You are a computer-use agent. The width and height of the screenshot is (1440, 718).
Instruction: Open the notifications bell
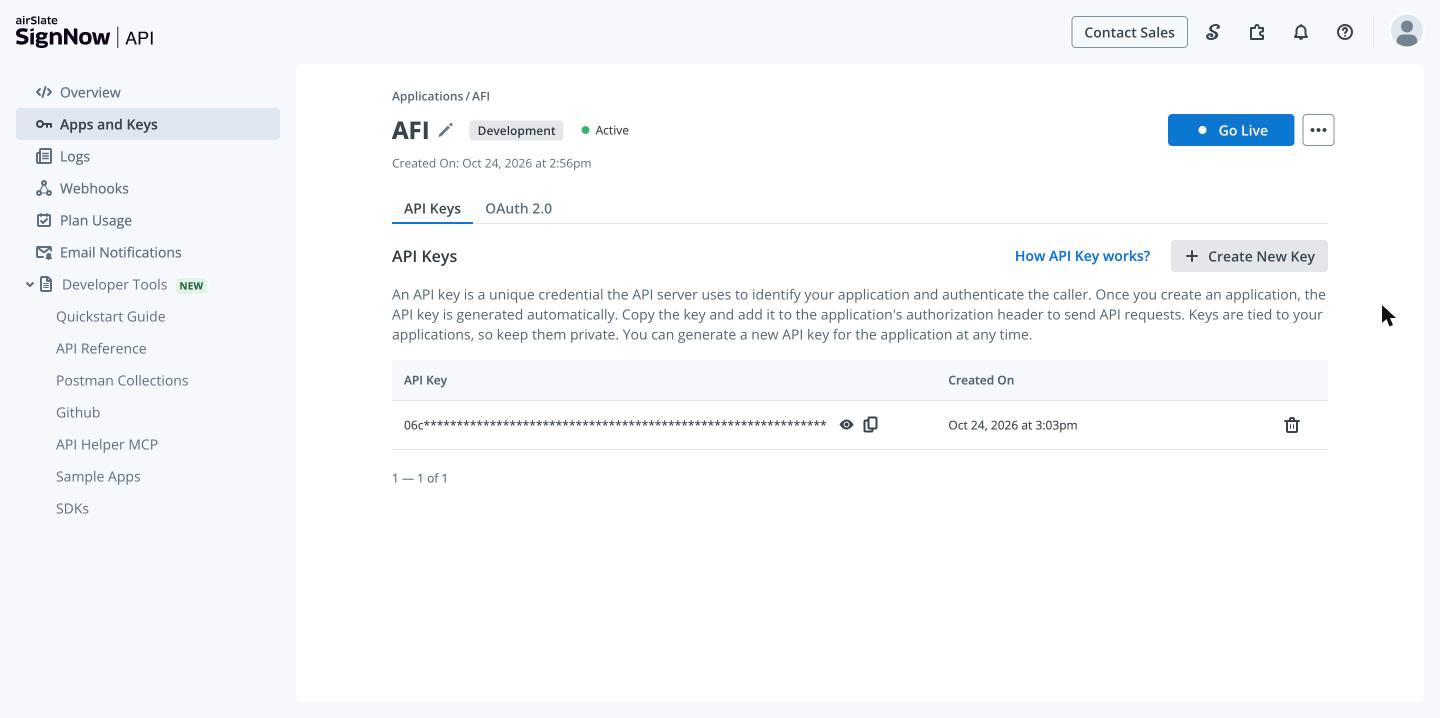point(1301,32)
